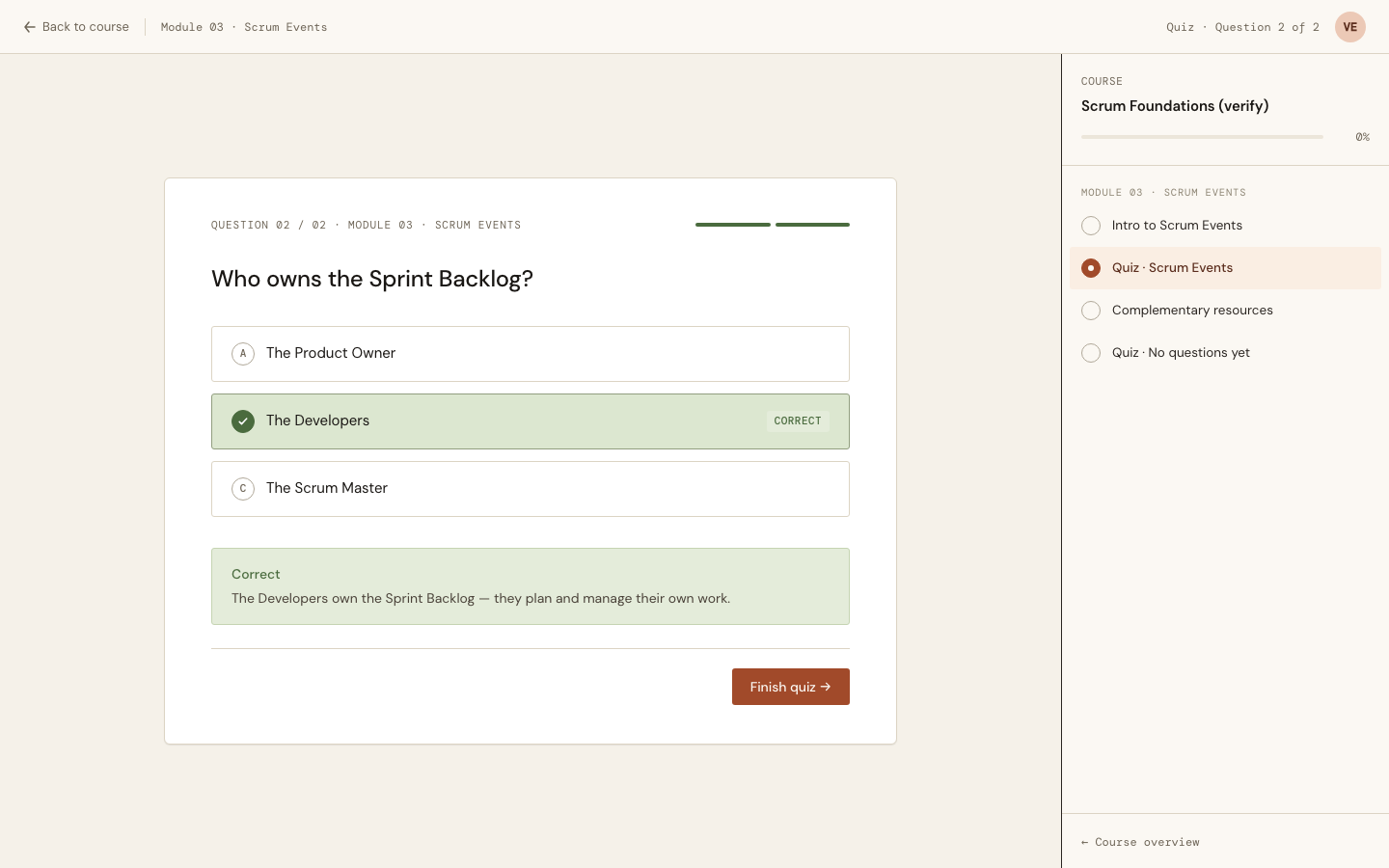Click the back arrow icon beside Back to course
This screenshot has height=868, width=1389.
pos(30,27)
